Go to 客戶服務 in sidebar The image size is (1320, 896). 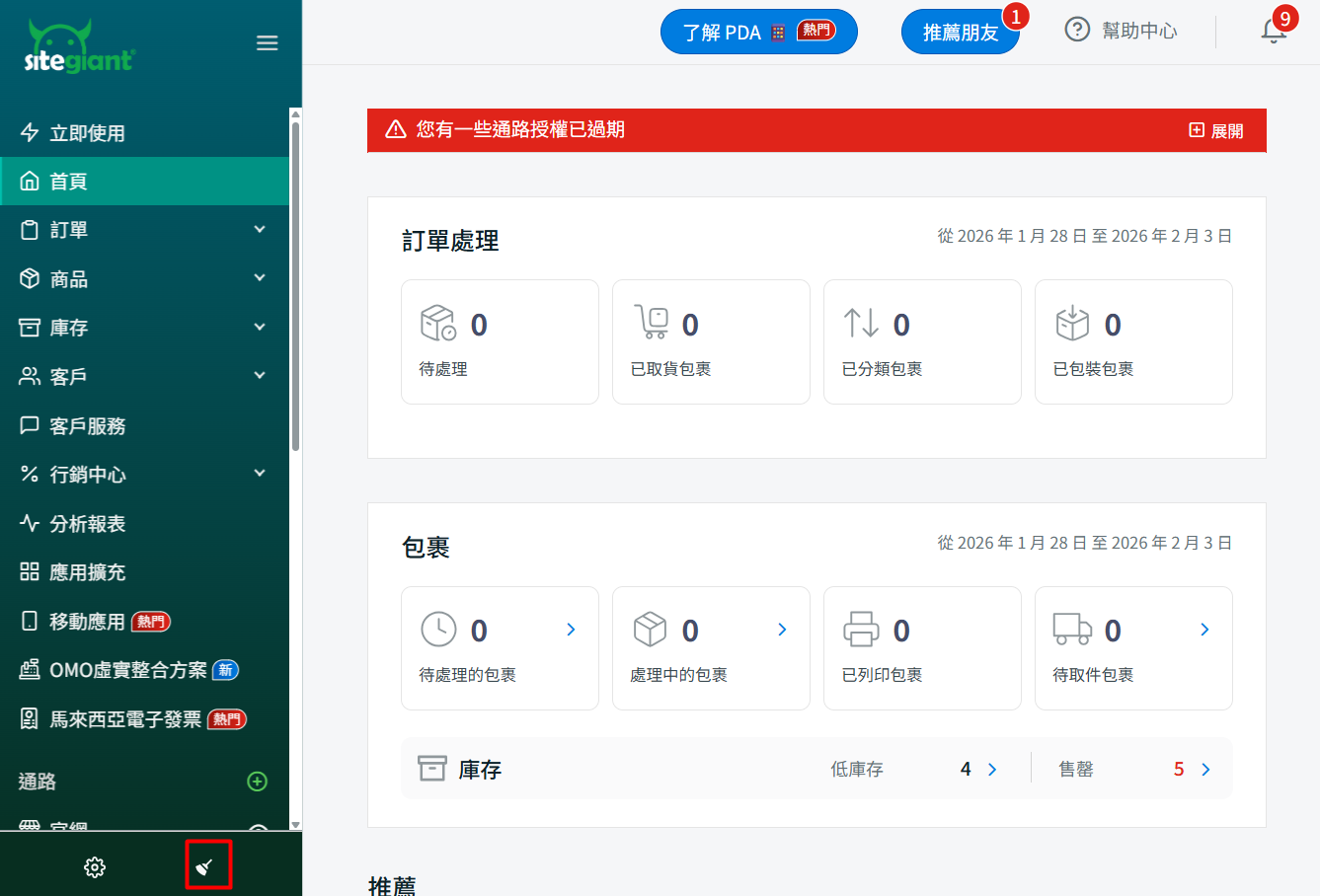(88, 426)
